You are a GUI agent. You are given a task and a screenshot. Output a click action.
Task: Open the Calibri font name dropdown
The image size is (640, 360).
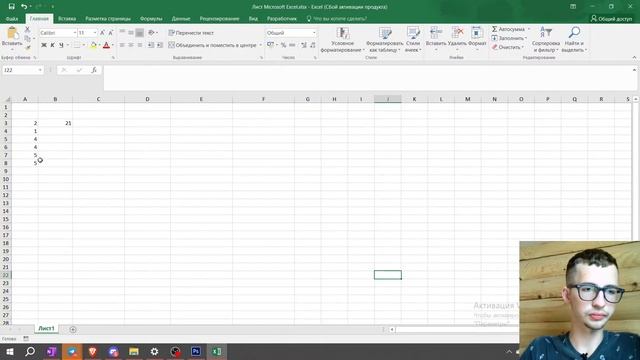tap(75, 33)
